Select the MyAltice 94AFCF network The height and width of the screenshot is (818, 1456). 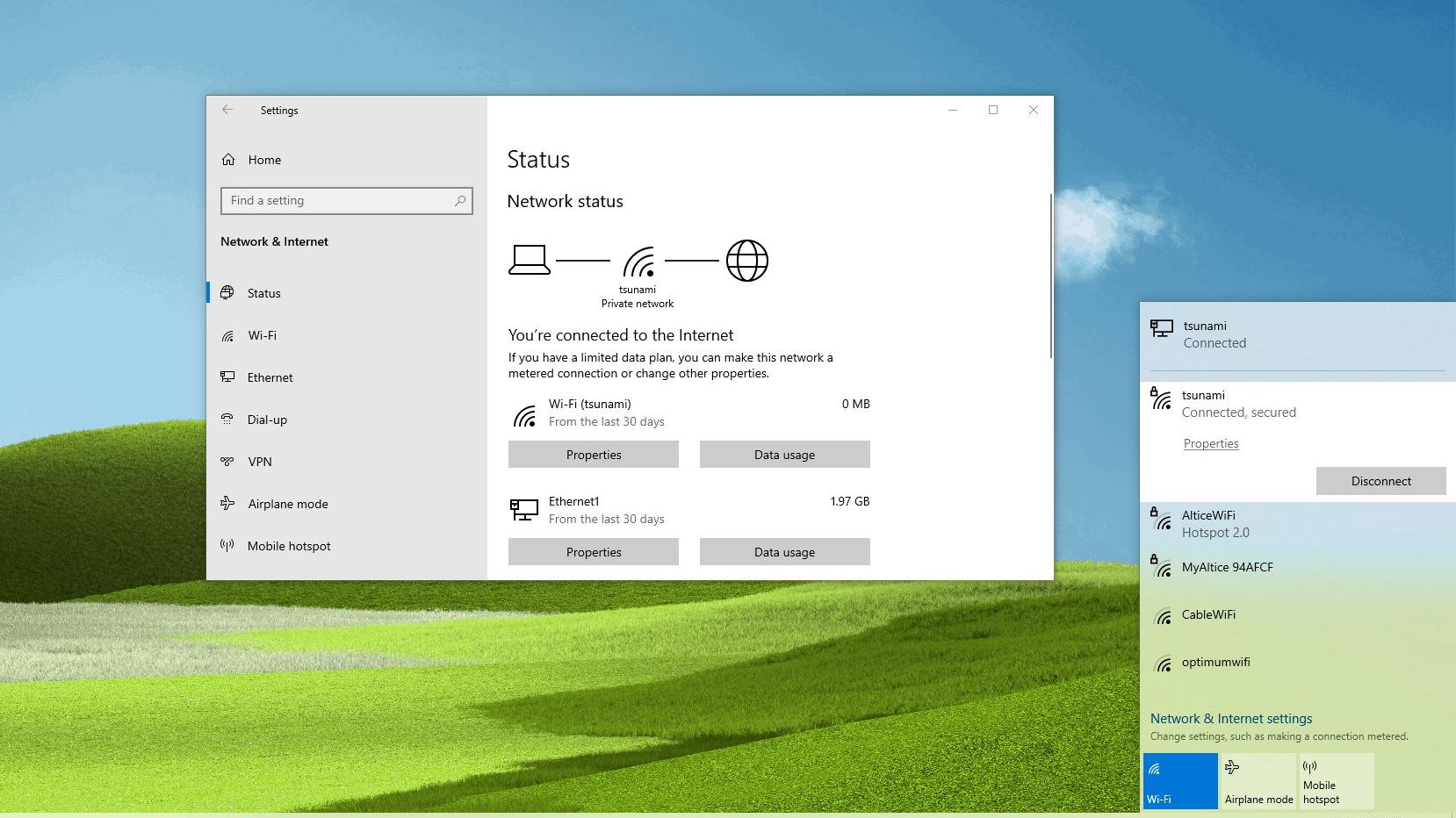coord(1298,567)
